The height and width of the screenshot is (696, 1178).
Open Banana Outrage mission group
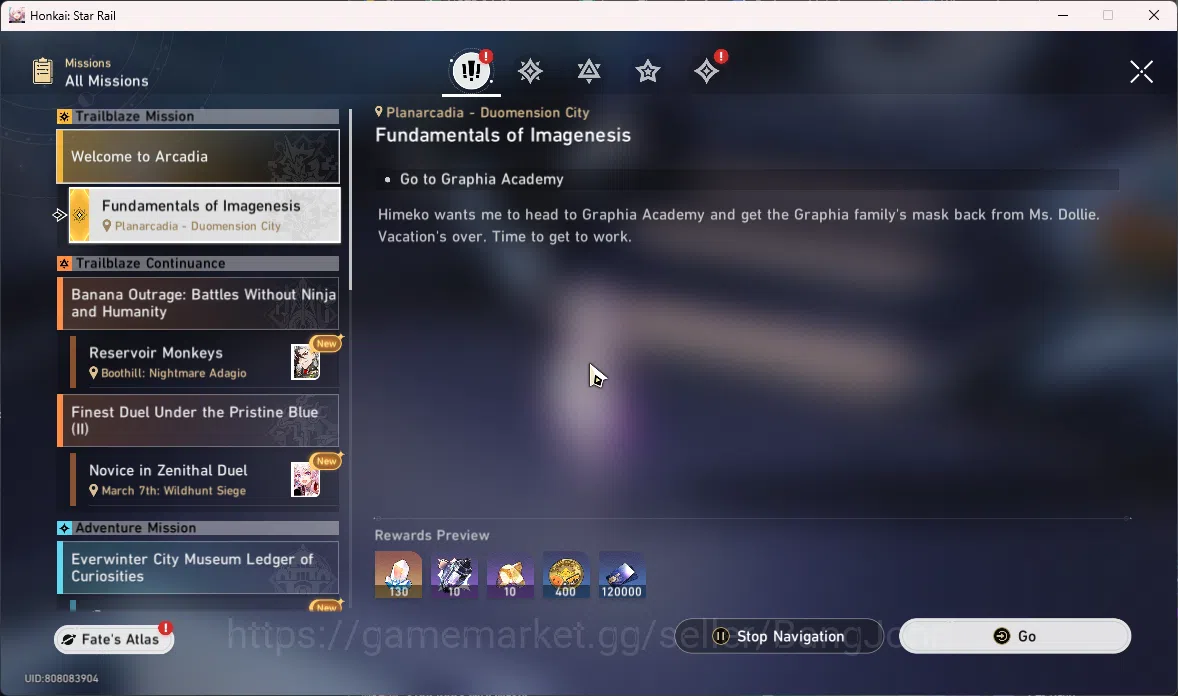coord(198,303)
